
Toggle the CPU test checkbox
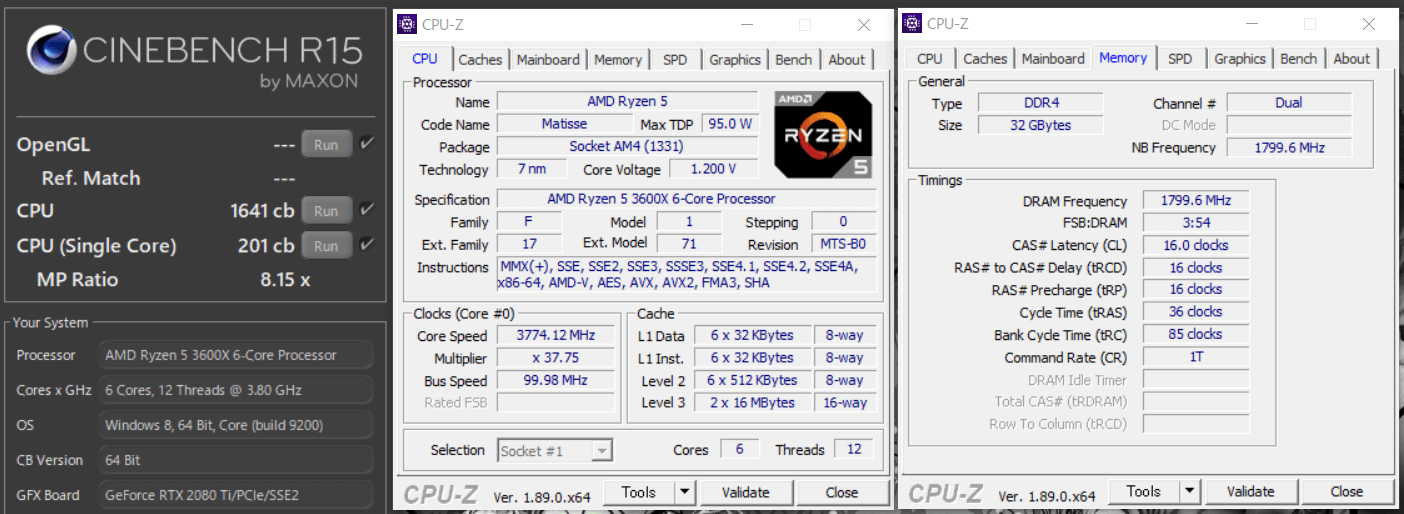click(367, 210)
